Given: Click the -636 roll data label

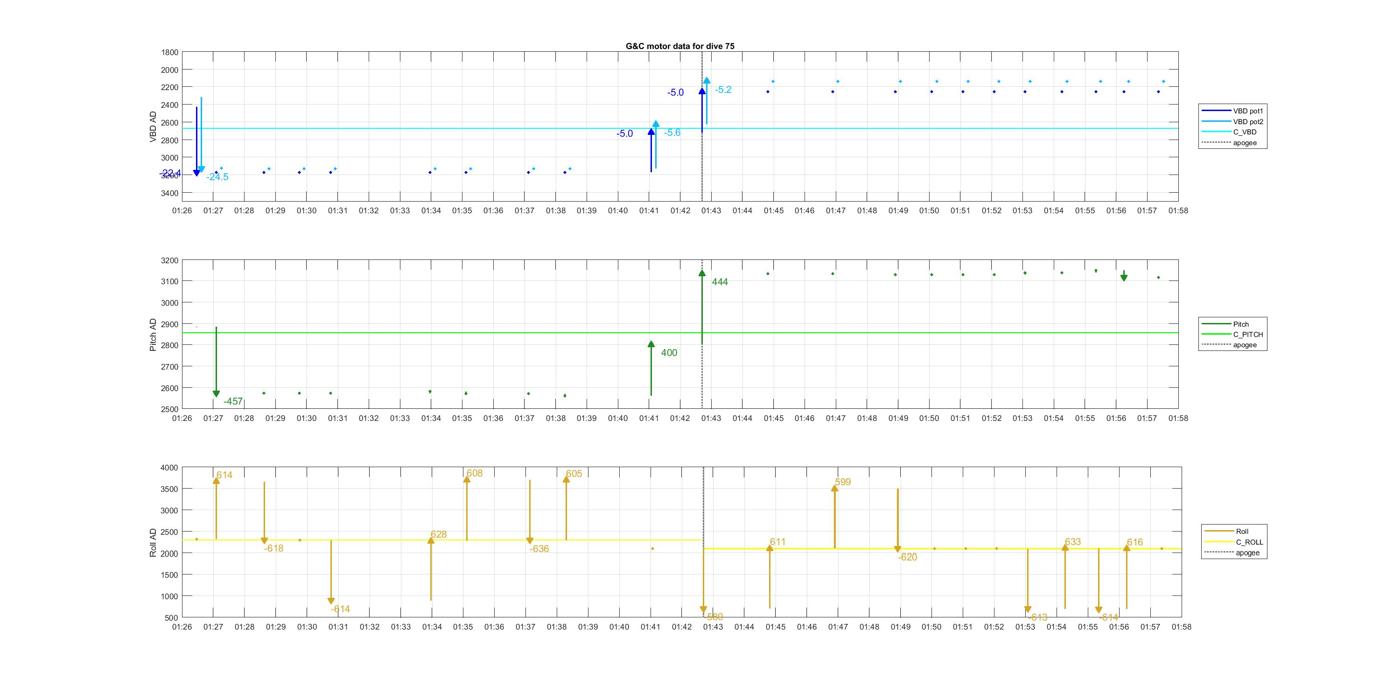Looking at the screenshot, I should (539, 549).
